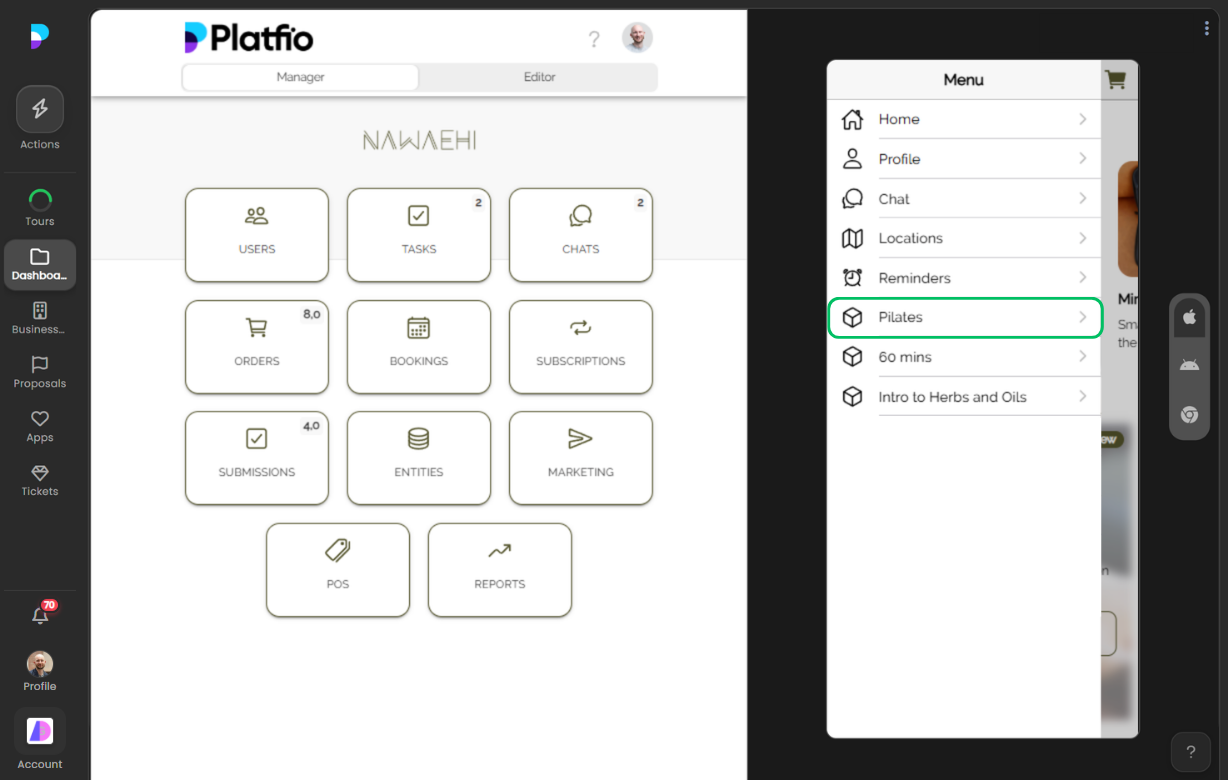Click the Platfio help question mark
Screen dimensions: 1228x780
594,39
